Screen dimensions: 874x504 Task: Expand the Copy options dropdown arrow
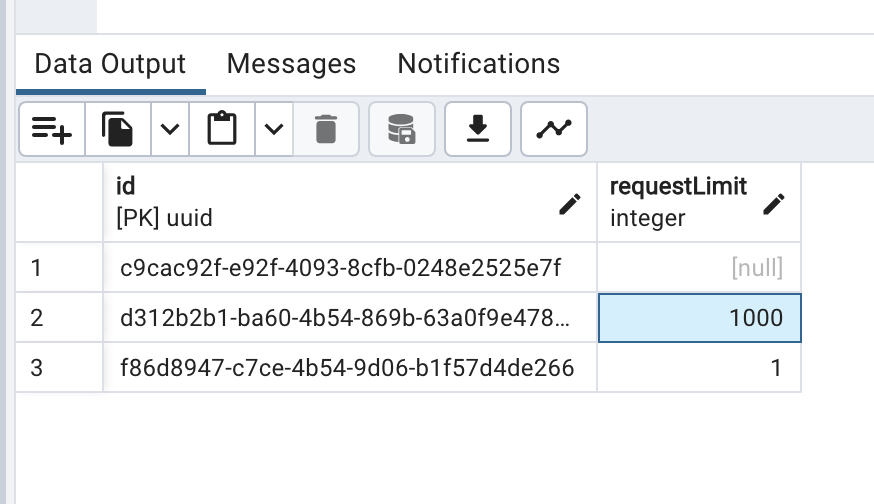point(170,129)
